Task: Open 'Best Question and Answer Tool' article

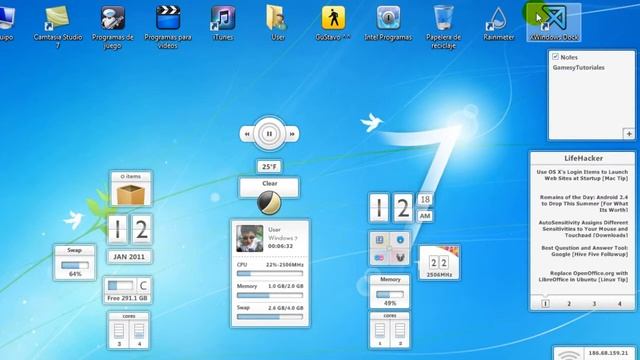Action: tap(584, 251)
